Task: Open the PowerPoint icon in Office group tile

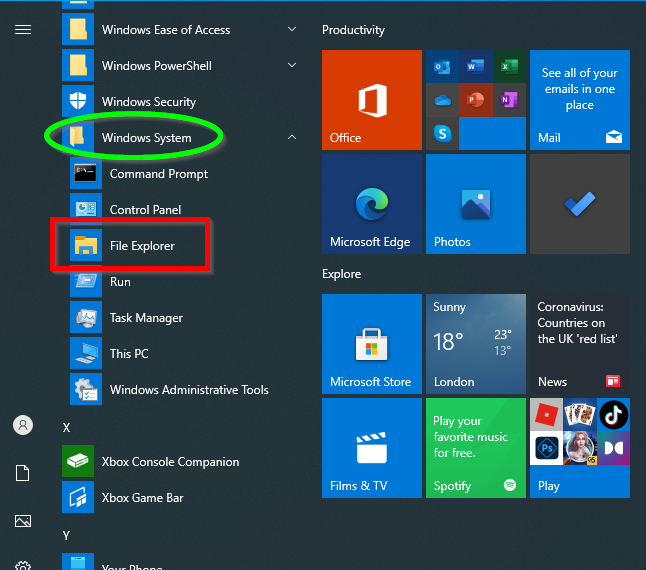Action: coord(475,100)
